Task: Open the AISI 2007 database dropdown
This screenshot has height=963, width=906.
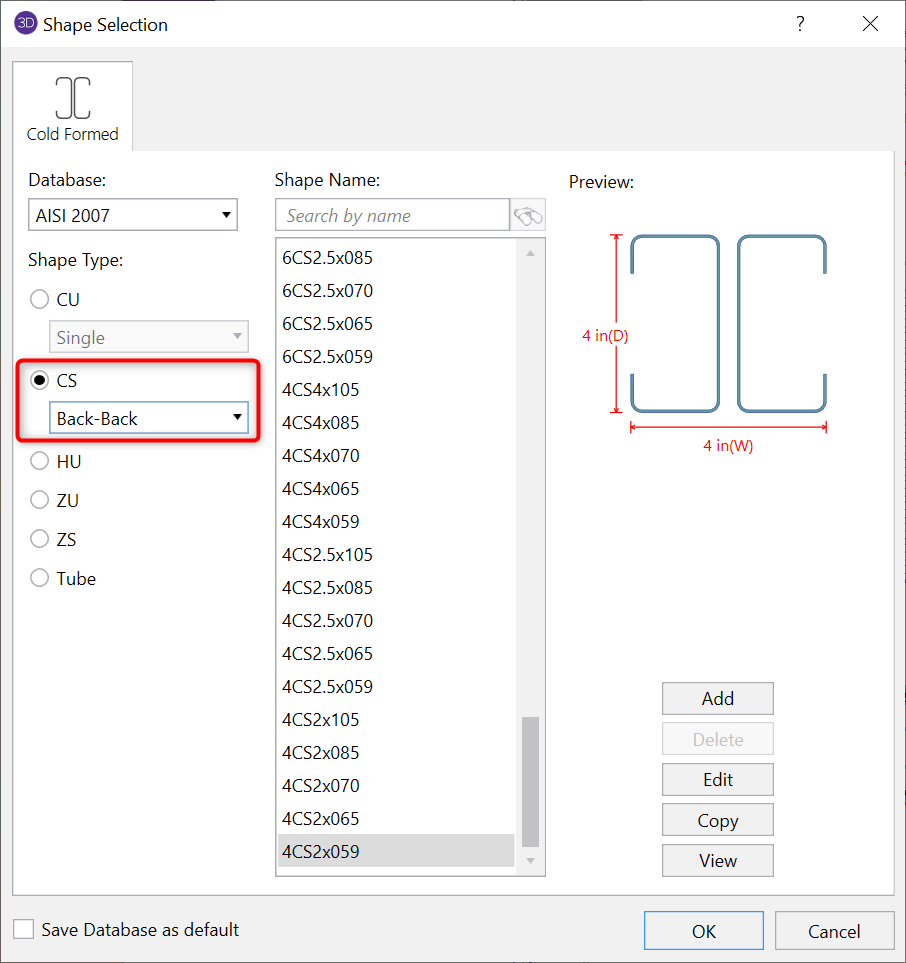Action: click(132, 215)
